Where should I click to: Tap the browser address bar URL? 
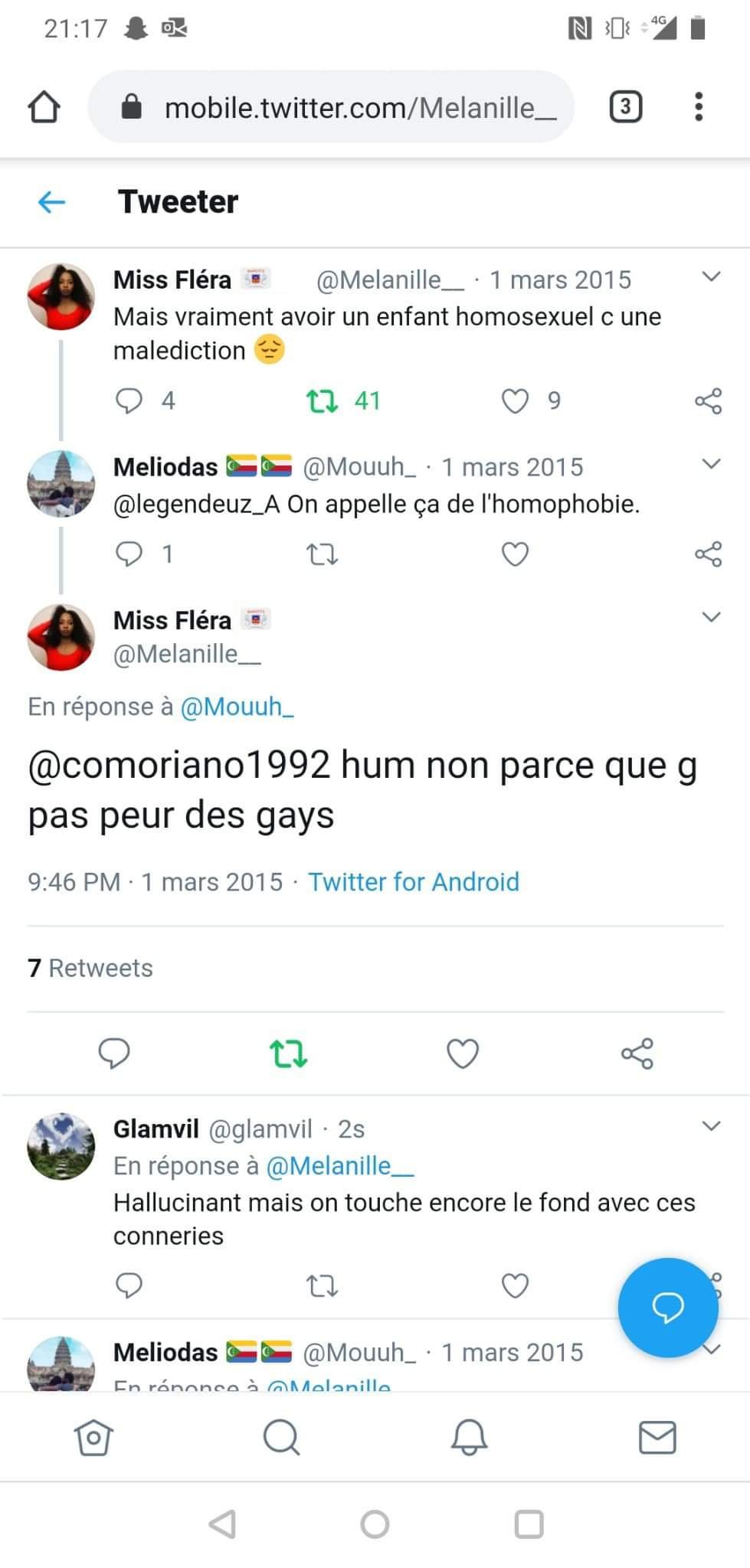pos(360,108)
